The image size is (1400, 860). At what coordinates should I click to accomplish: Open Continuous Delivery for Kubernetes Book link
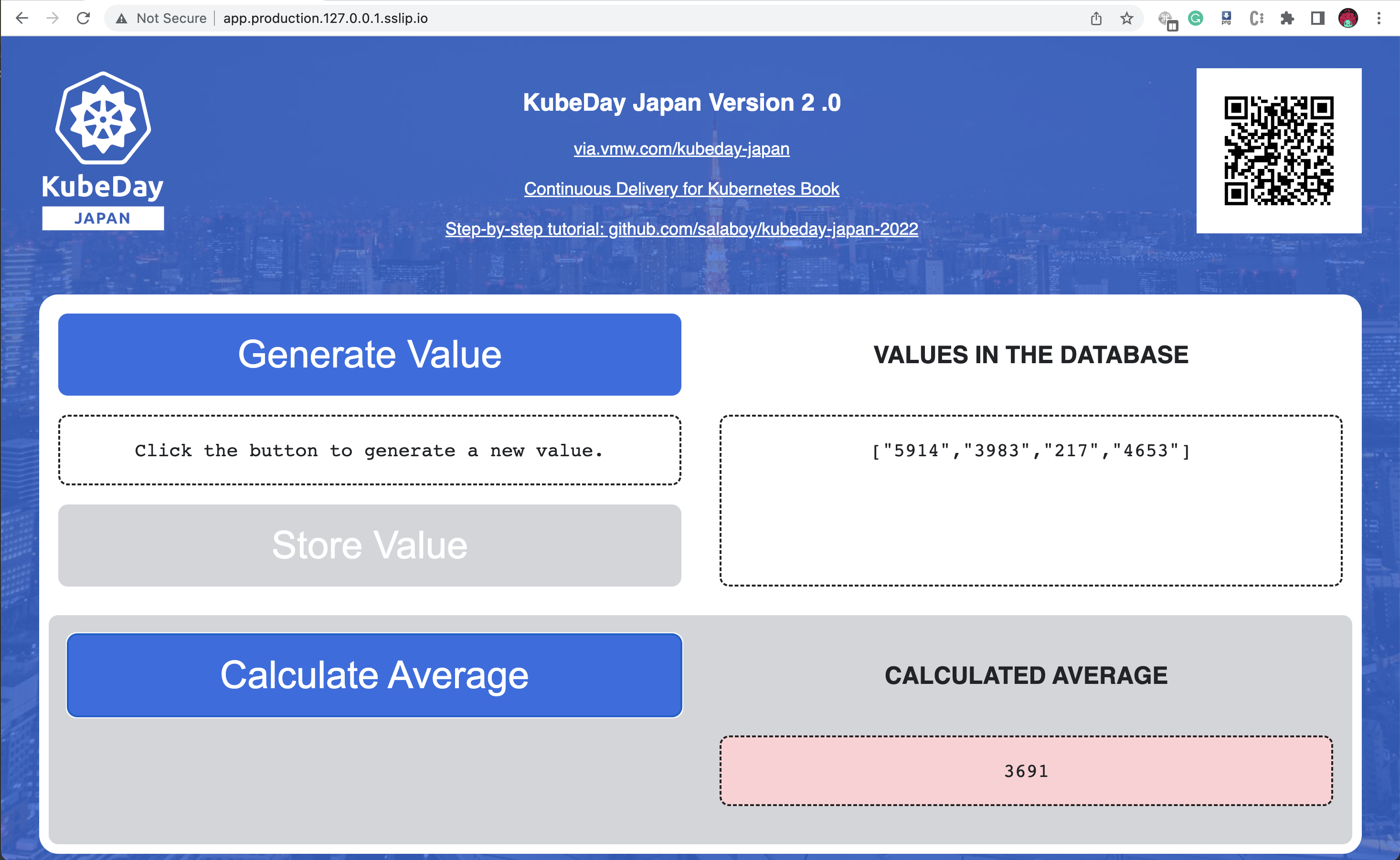(x=681, y=189)
